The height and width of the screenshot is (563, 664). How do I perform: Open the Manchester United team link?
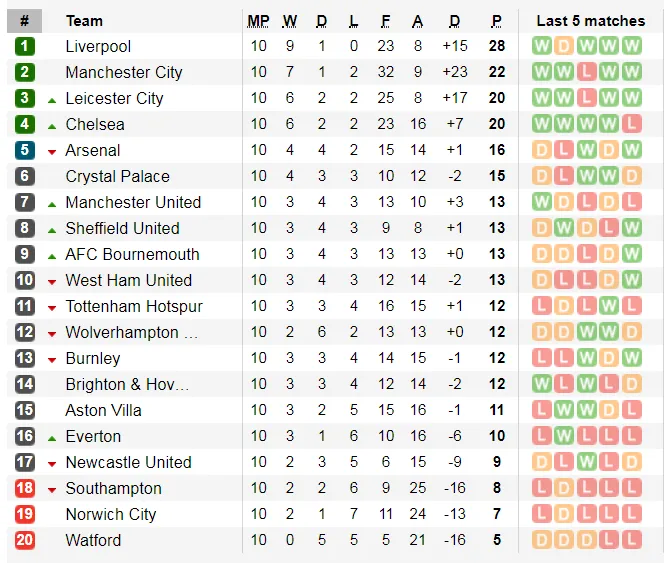click(x=133, y=202)
